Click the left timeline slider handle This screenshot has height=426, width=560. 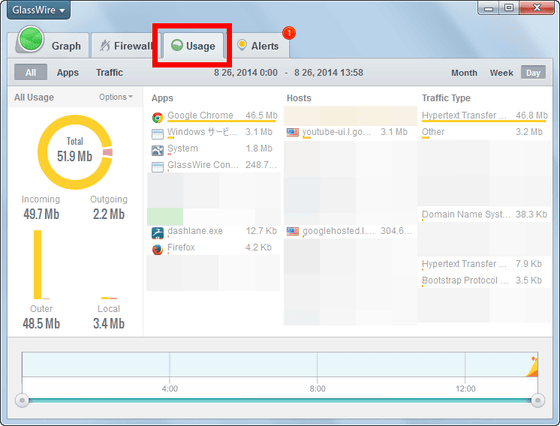coord(22,400)
